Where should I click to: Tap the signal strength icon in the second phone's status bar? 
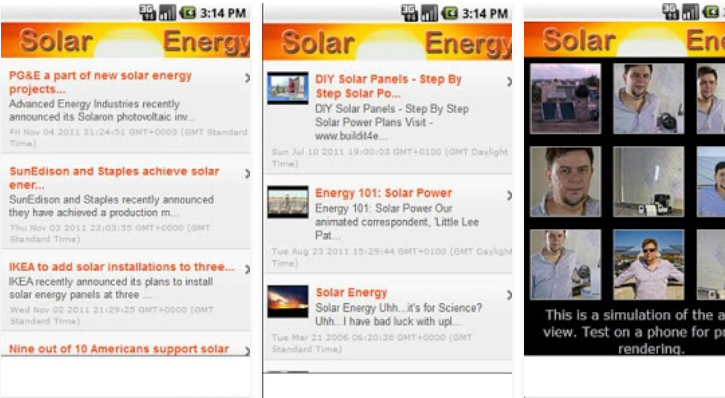pos(429,13)
